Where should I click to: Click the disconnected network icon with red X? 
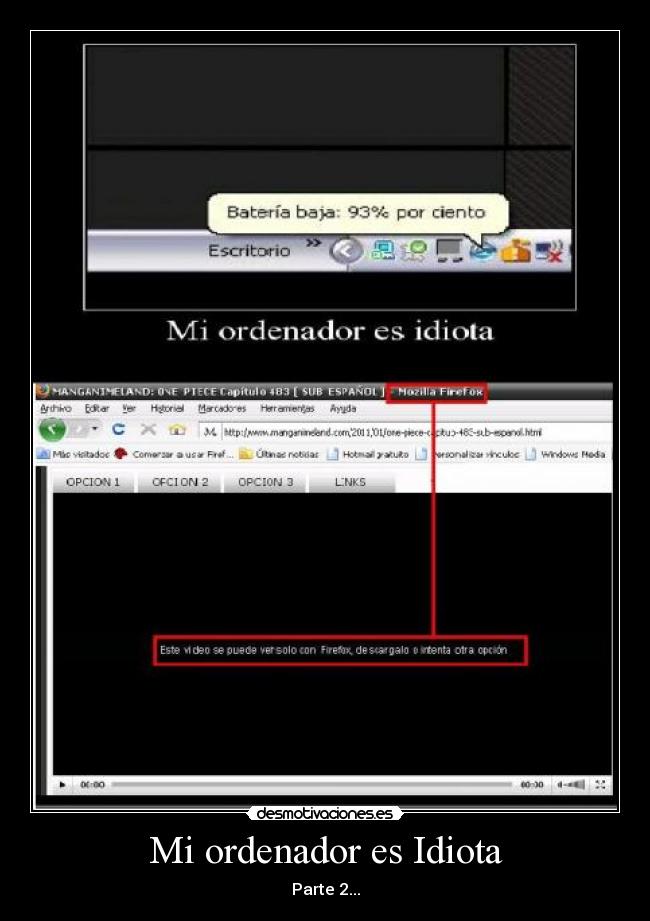[x=549, y=251]
